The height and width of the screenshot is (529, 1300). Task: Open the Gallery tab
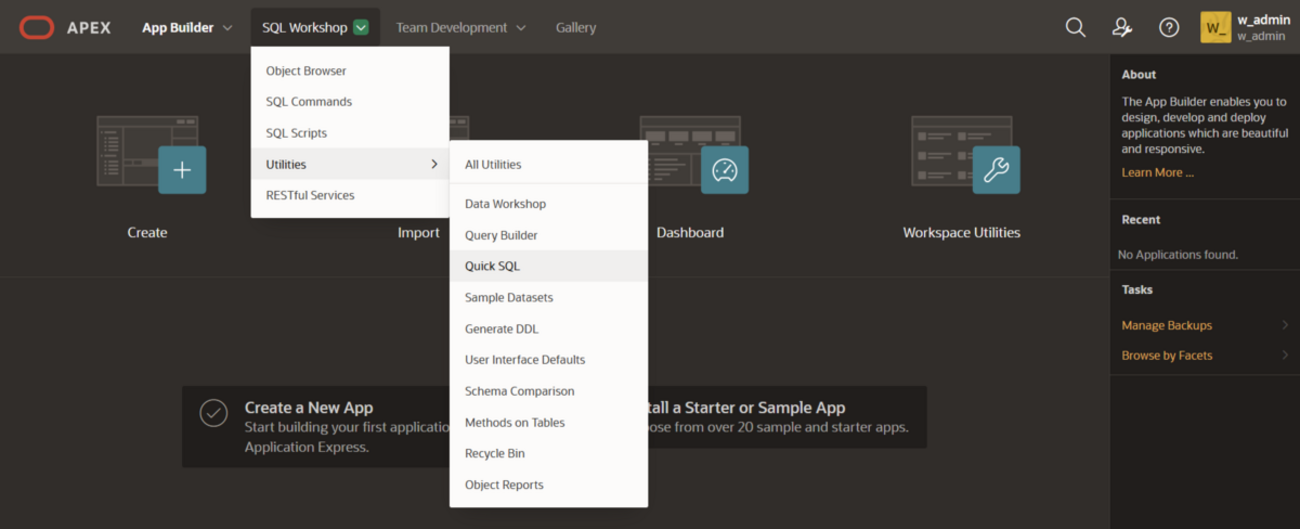[x=576, y=28]
